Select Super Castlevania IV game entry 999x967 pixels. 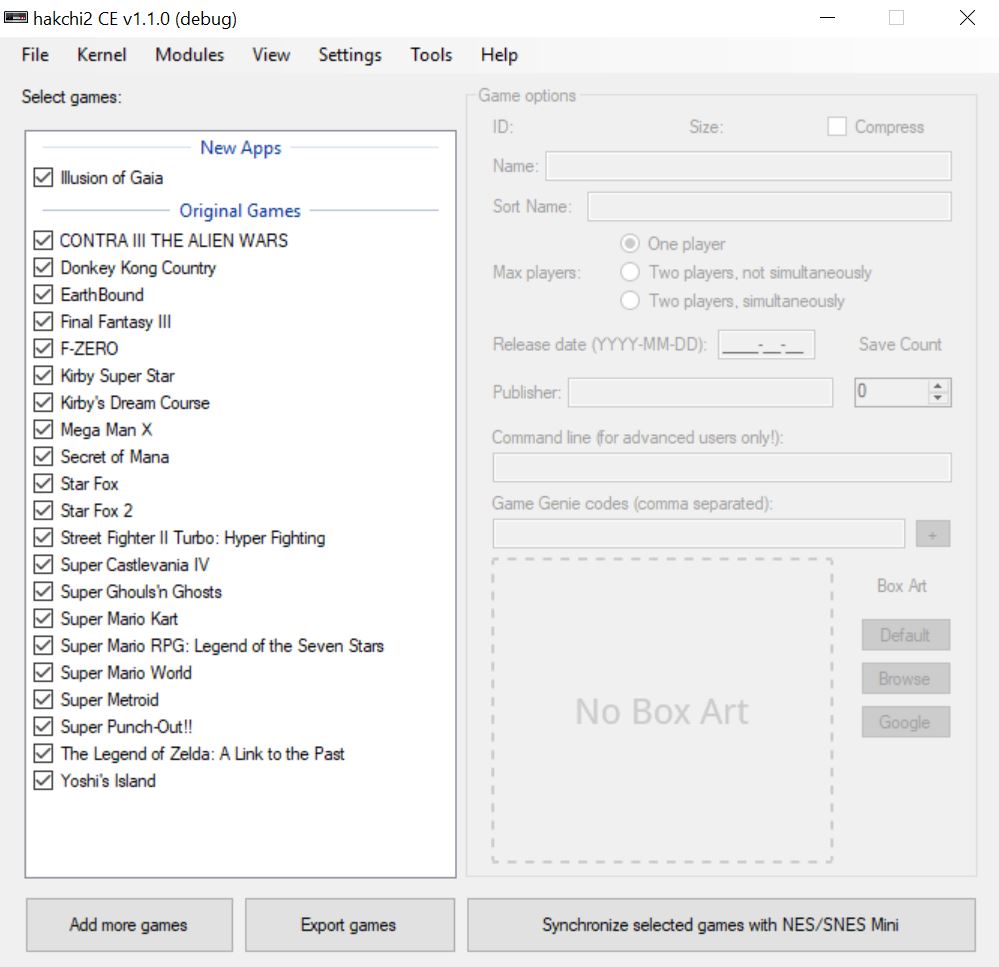(x=134, y=564)
